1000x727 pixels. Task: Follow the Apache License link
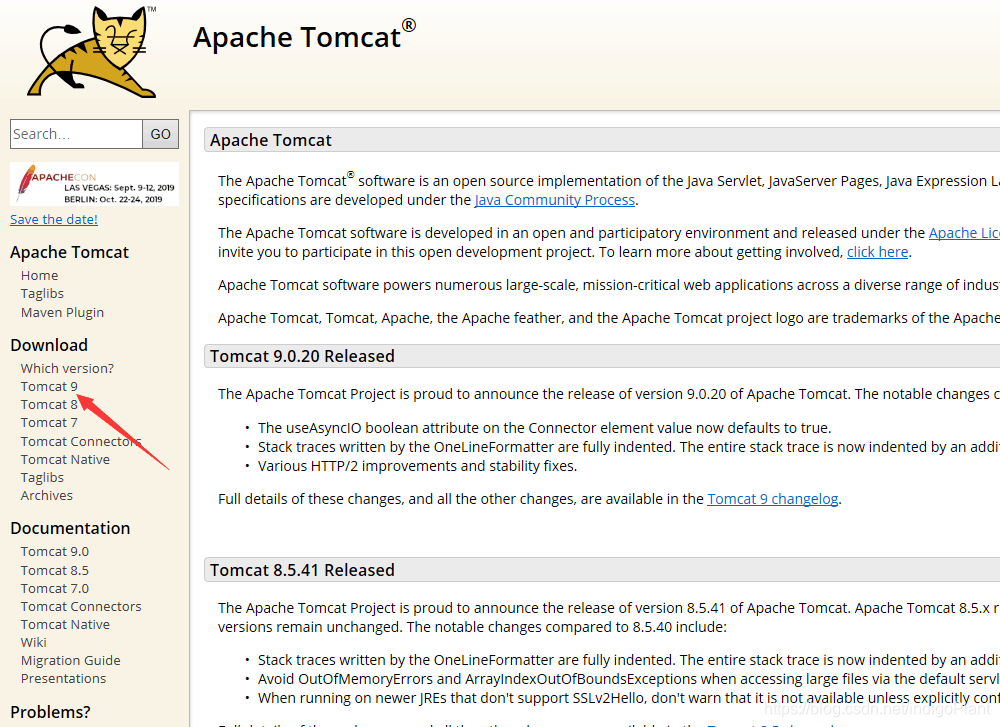pos(964,233)
